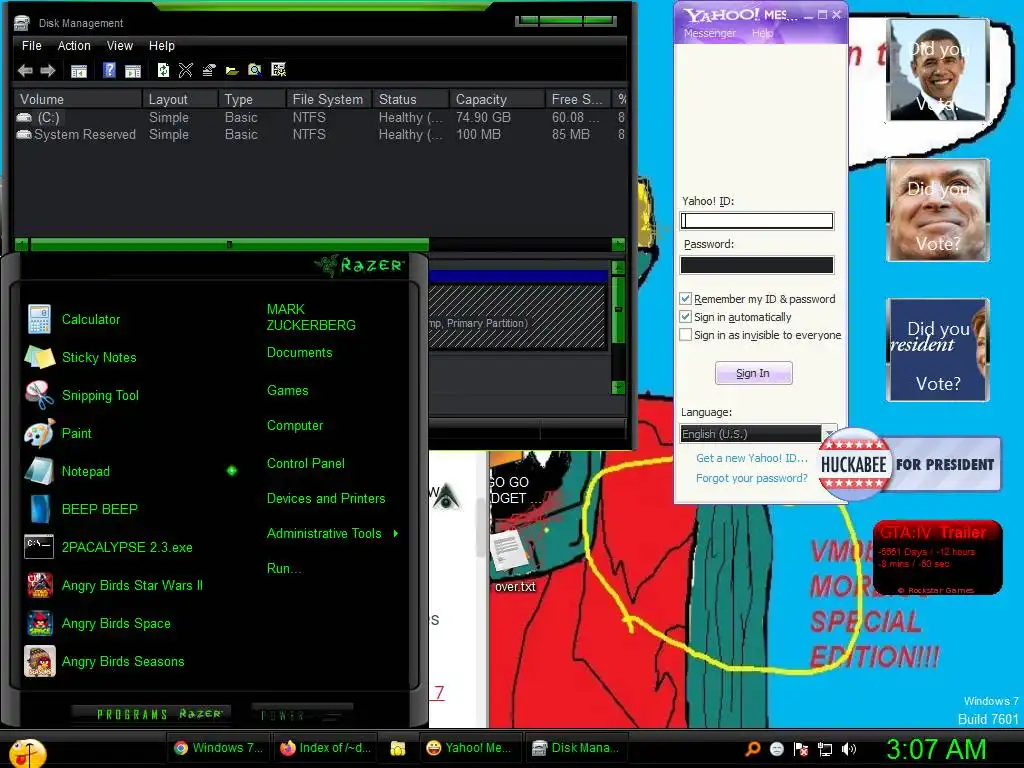The image size is (1024, 768).
Task: Click the network tray icon
Action: (x=825, y=749)
